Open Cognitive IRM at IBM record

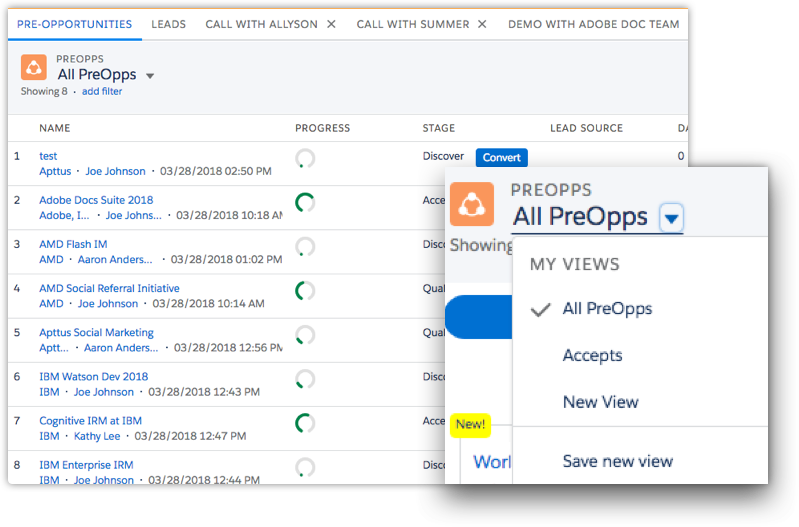pyautogui.click(x=91, y=420)
